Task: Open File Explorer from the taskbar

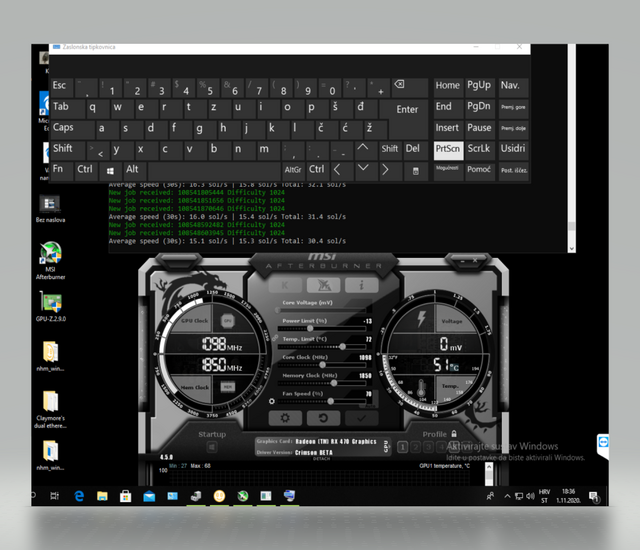Action: (x=102, y=496)
